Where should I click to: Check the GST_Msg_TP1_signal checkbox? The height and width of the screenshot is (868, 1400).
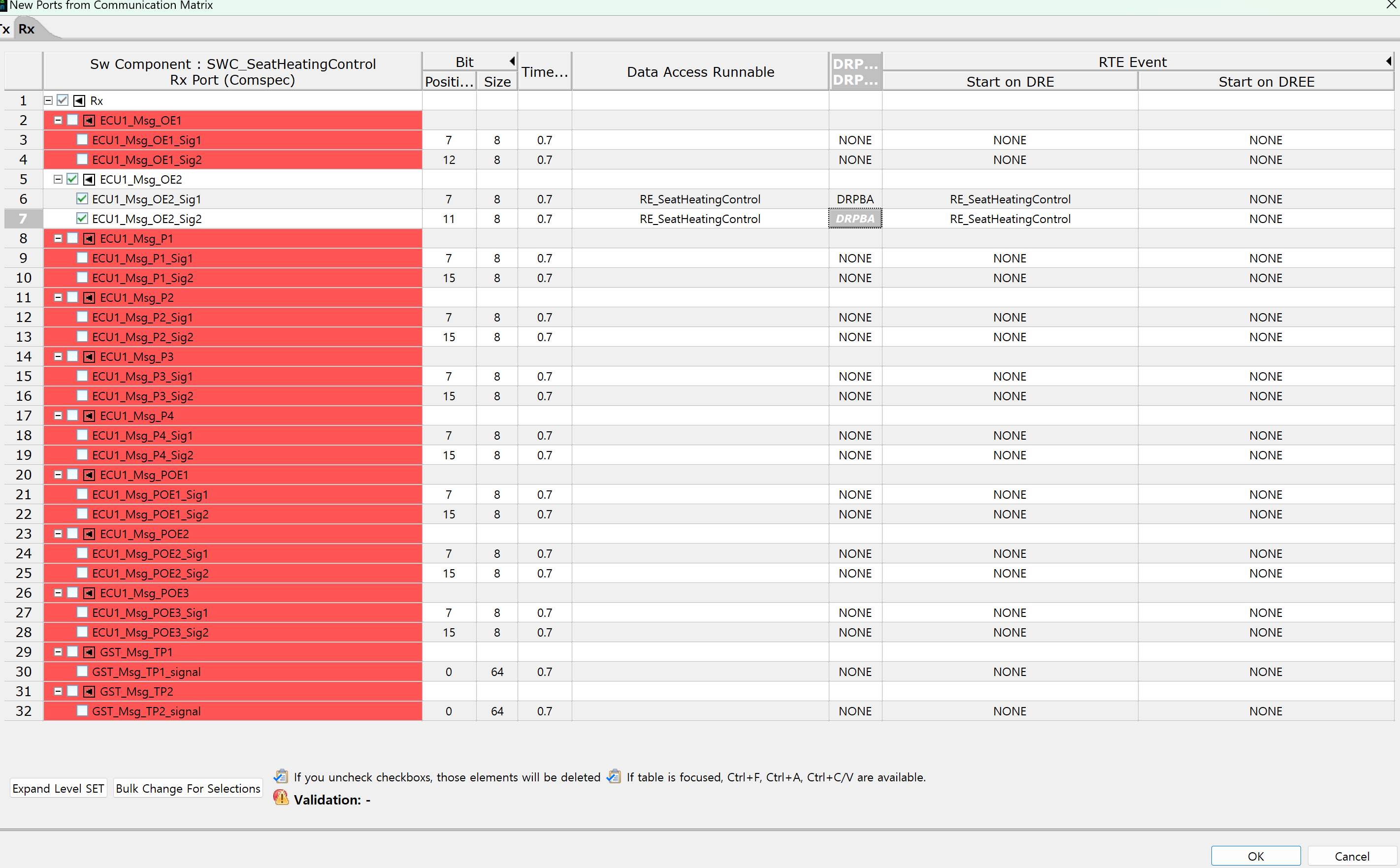click(82, 671)
